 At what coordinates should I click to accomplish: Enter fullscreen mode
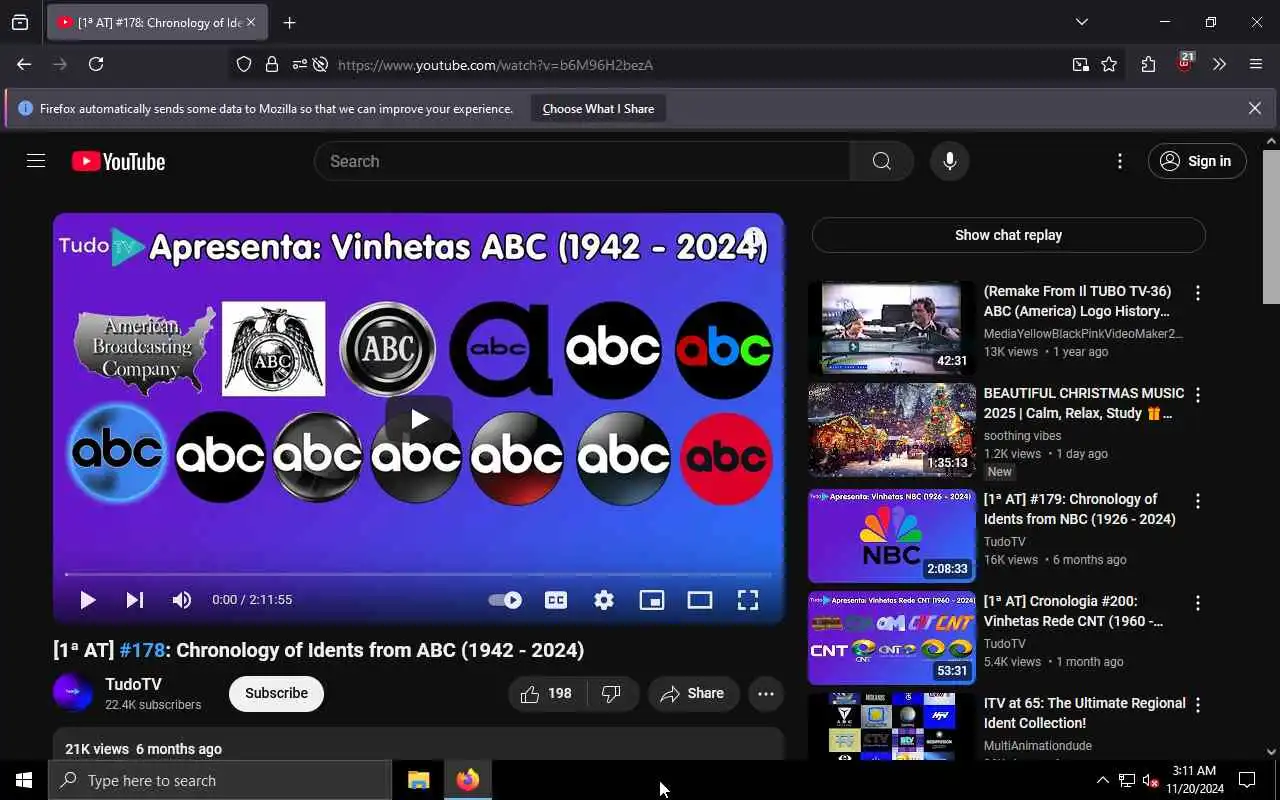click(748, 600)
